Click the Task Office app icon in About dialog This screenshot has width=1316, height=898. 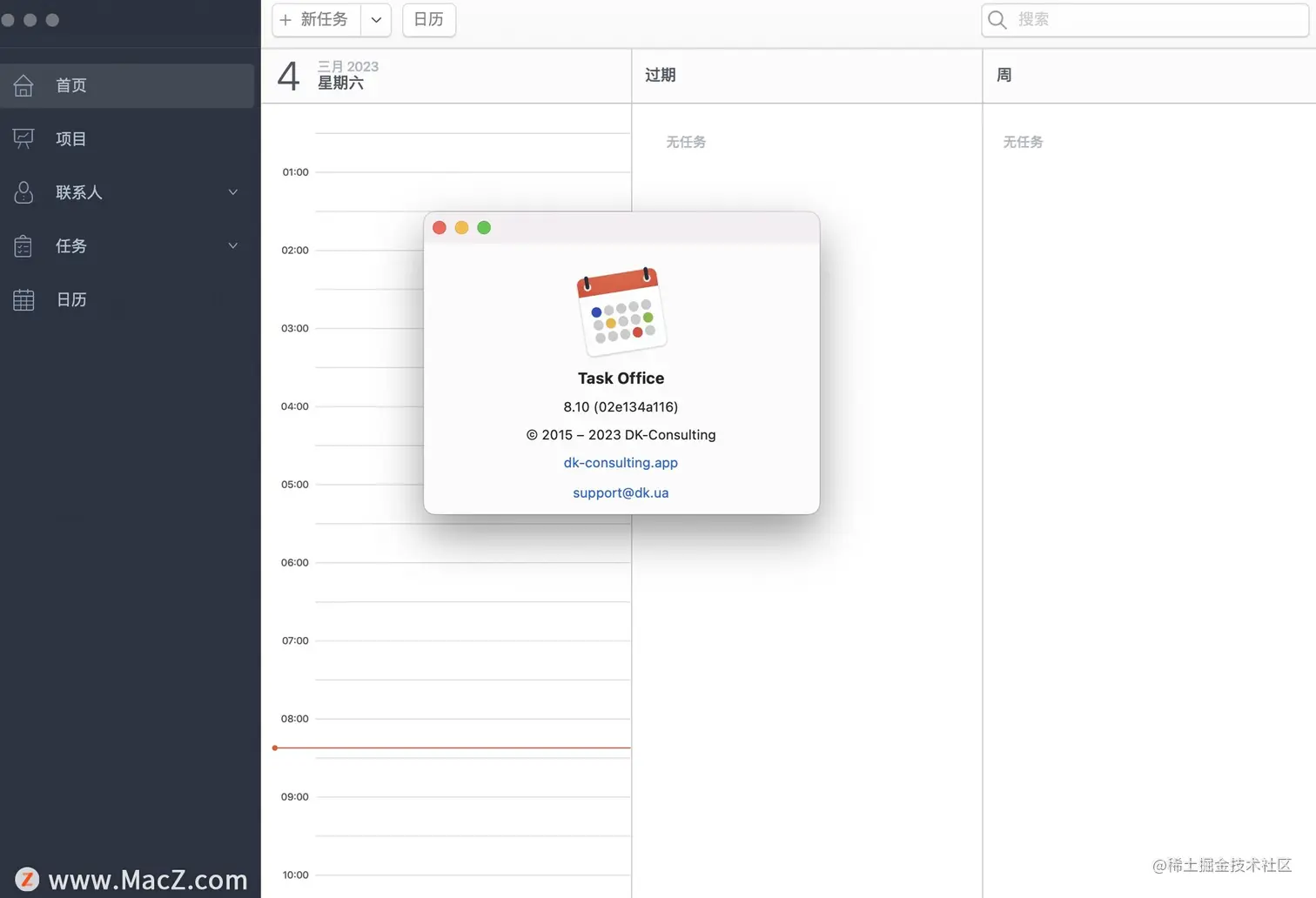[x=621, y=312]
